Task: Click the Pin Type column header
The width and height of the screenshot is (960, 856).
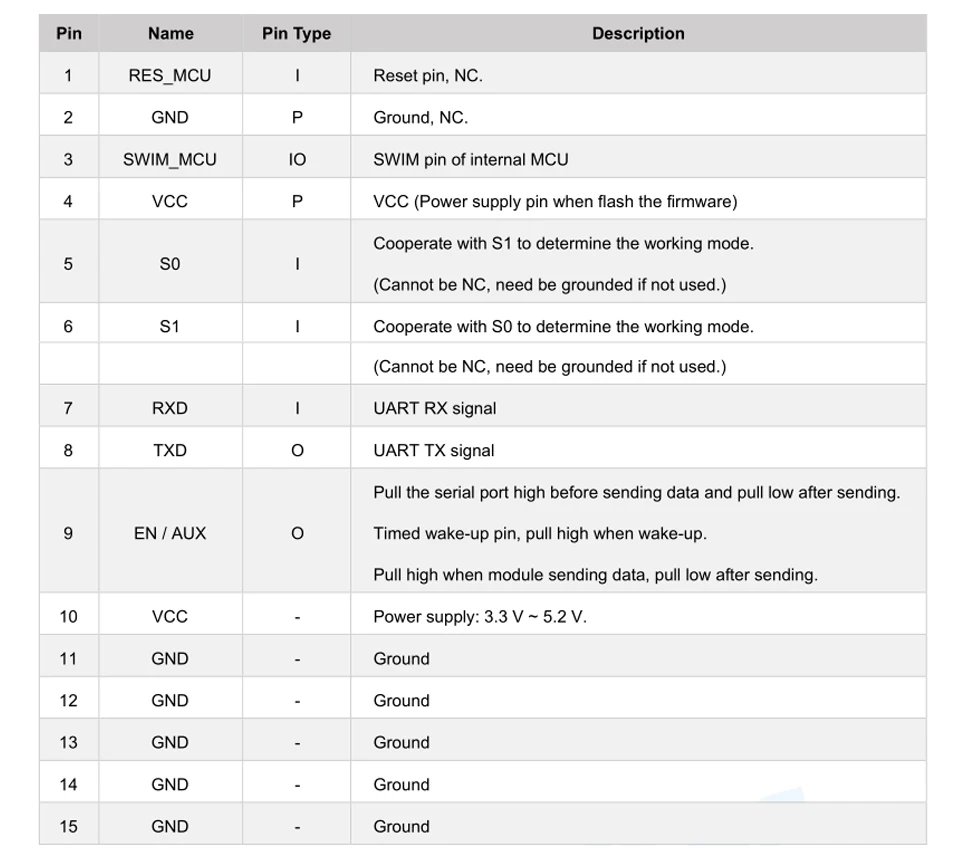Action: click(x=296, y=33)
